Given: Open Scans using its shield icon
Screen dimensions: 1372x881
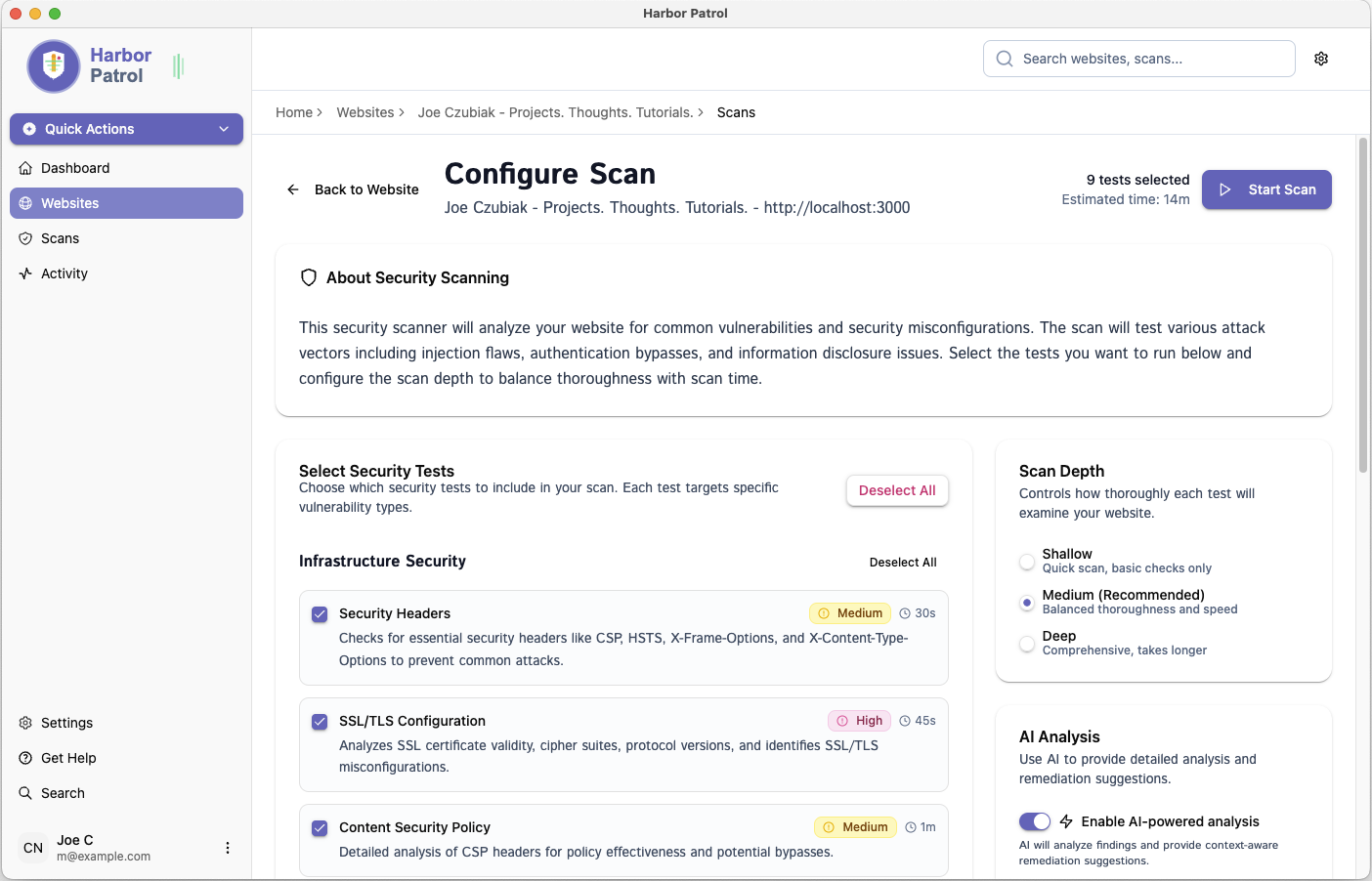Looking at the screenshot, I should [x=23, y=238].
